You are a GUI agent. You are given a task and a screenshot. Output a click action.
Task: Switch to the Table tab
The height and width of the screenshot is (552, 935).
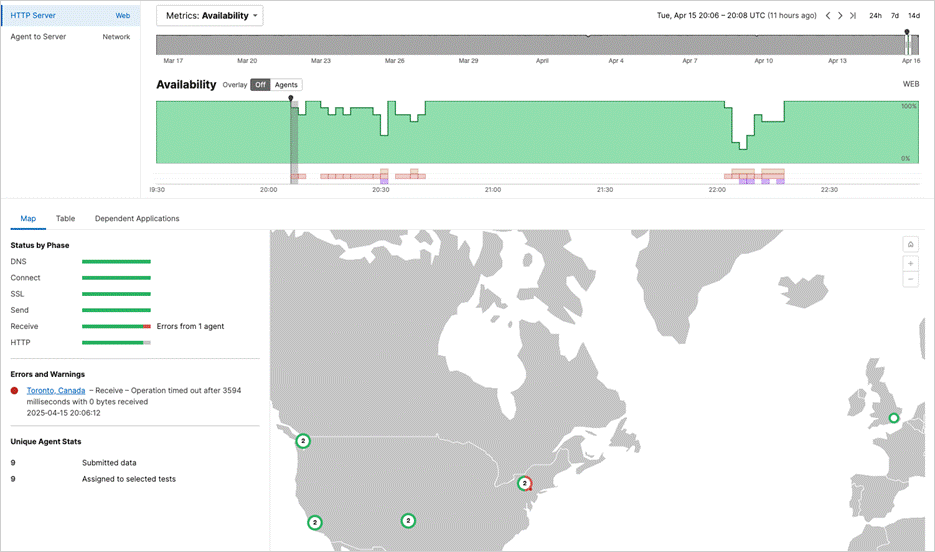click(x=65, y=218)
